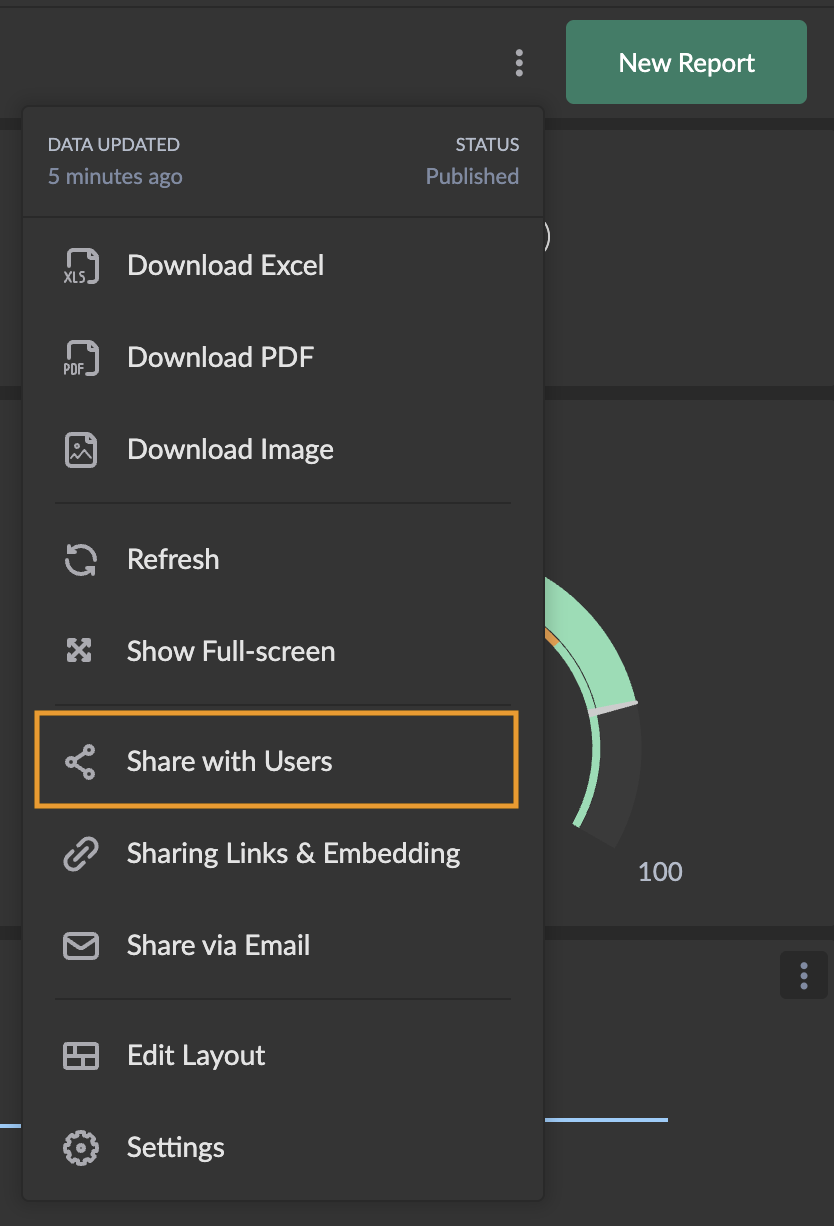Click the Refresh circular arrows icon
Viewport: 834px width, 1226px height.
point(81,560)
